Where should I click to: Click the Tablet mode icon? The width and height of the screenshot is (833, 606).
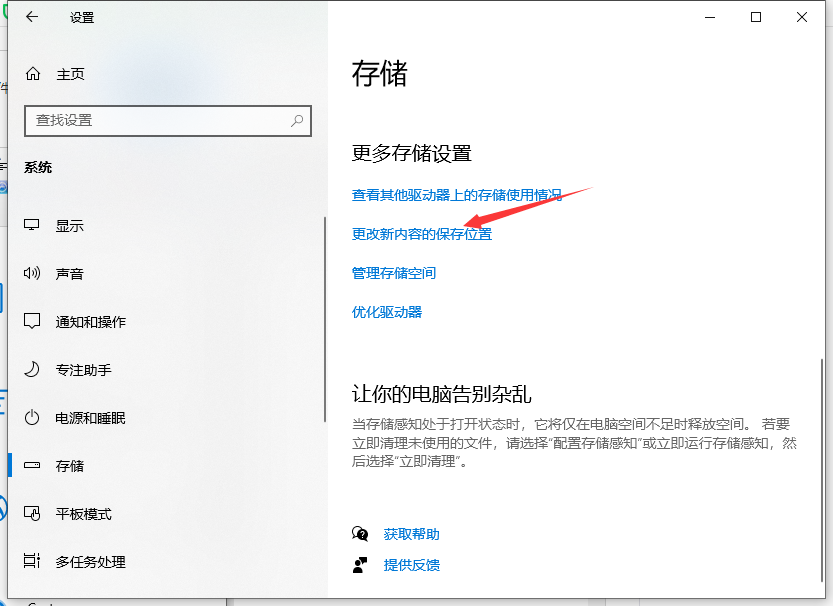[x=32, y=514]
